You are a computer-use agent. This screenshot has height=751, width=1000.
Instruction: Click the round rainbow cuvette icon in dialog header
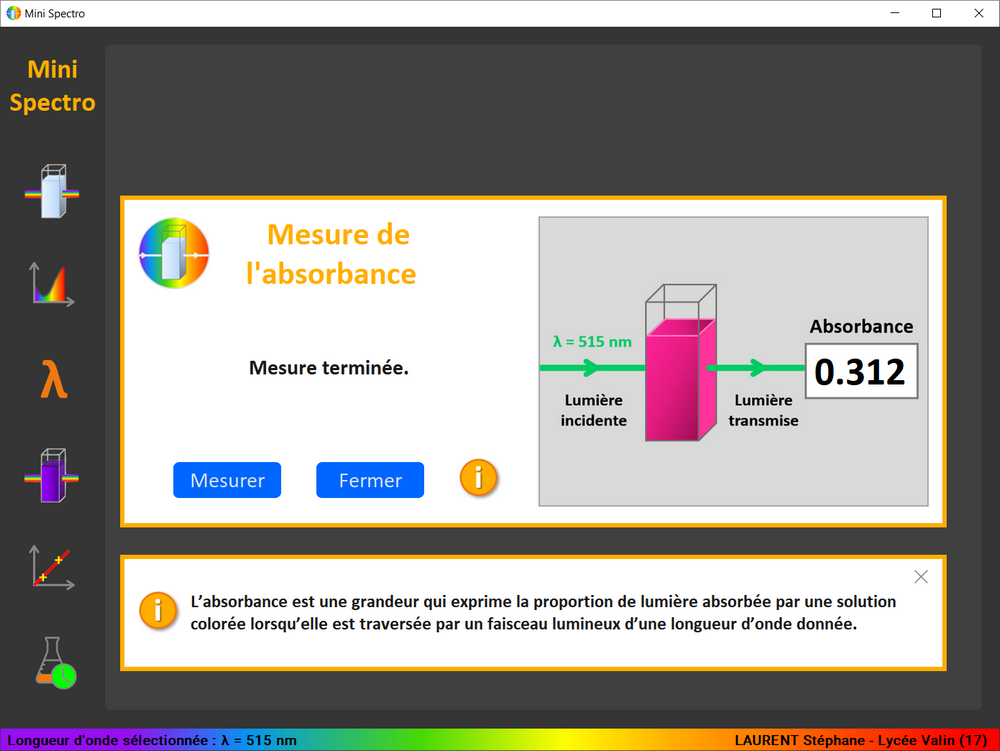(x=174, y=254)
